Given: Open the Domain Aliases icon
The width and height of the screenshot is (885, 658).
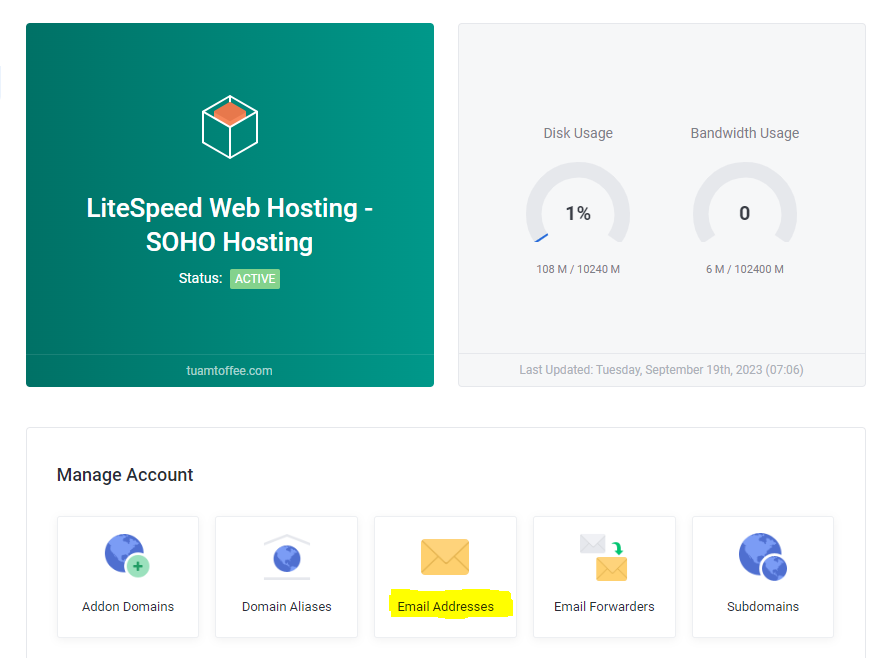Looking at the screenshot, I should [x=287, y=557].
